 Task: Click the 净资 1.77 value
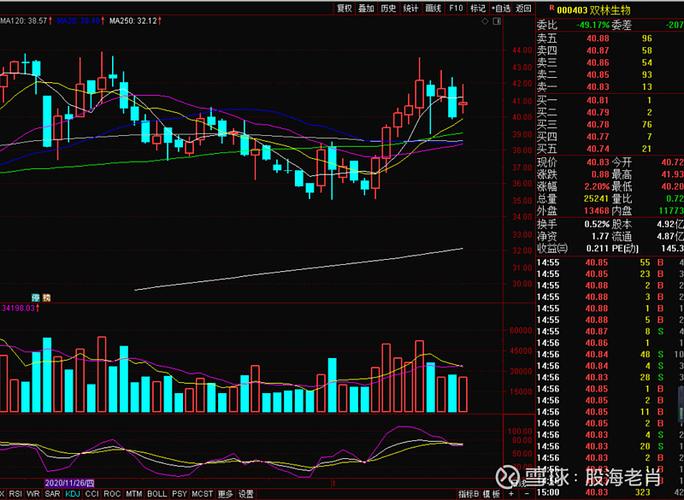point(600,236)
